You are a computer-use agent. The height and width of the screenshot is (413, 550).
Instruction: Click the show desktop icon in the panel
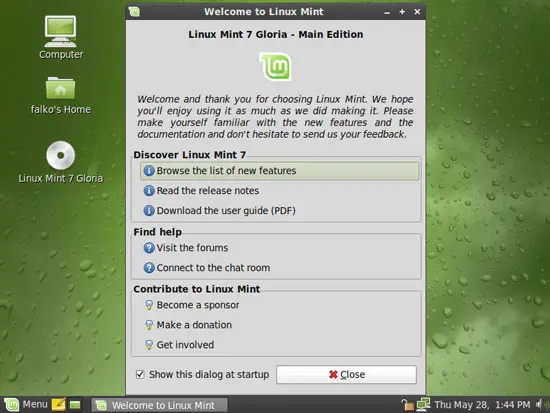[x=75, y=405]
